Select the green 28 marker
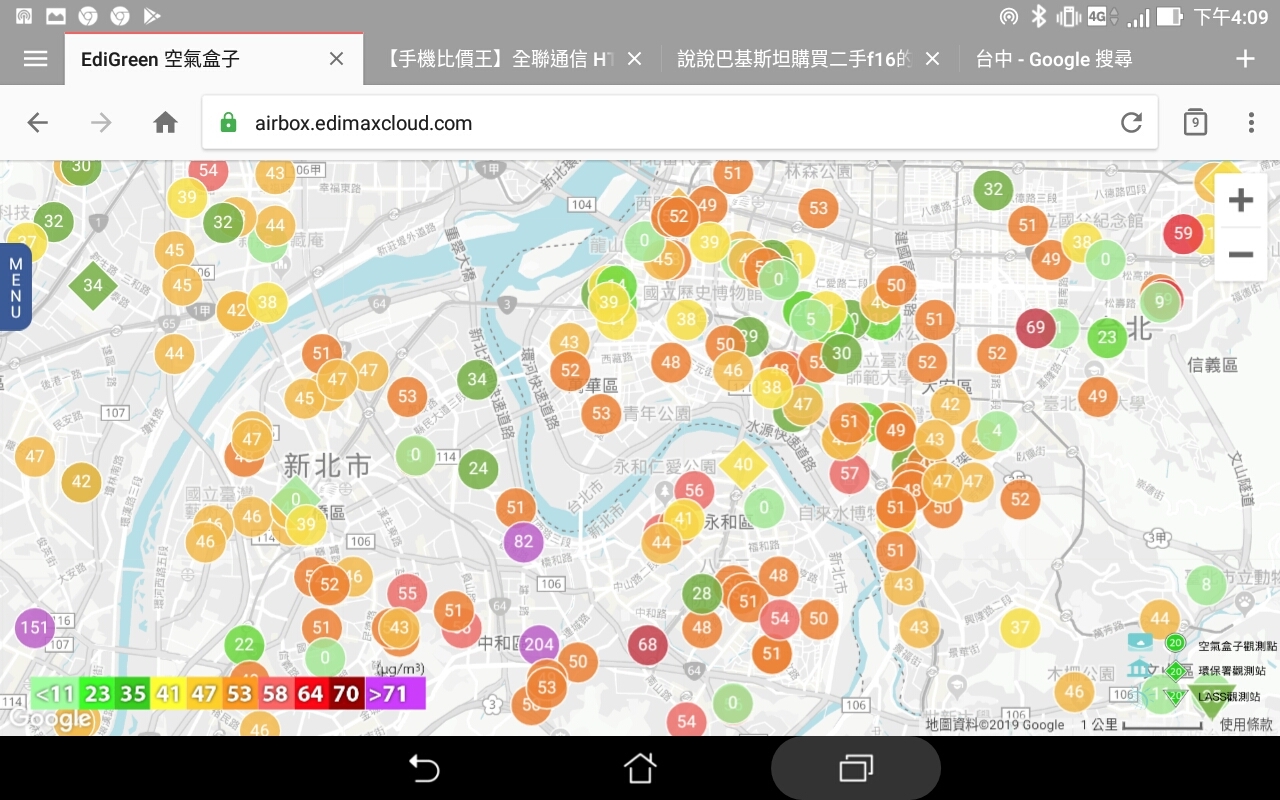 click(702, 593)
